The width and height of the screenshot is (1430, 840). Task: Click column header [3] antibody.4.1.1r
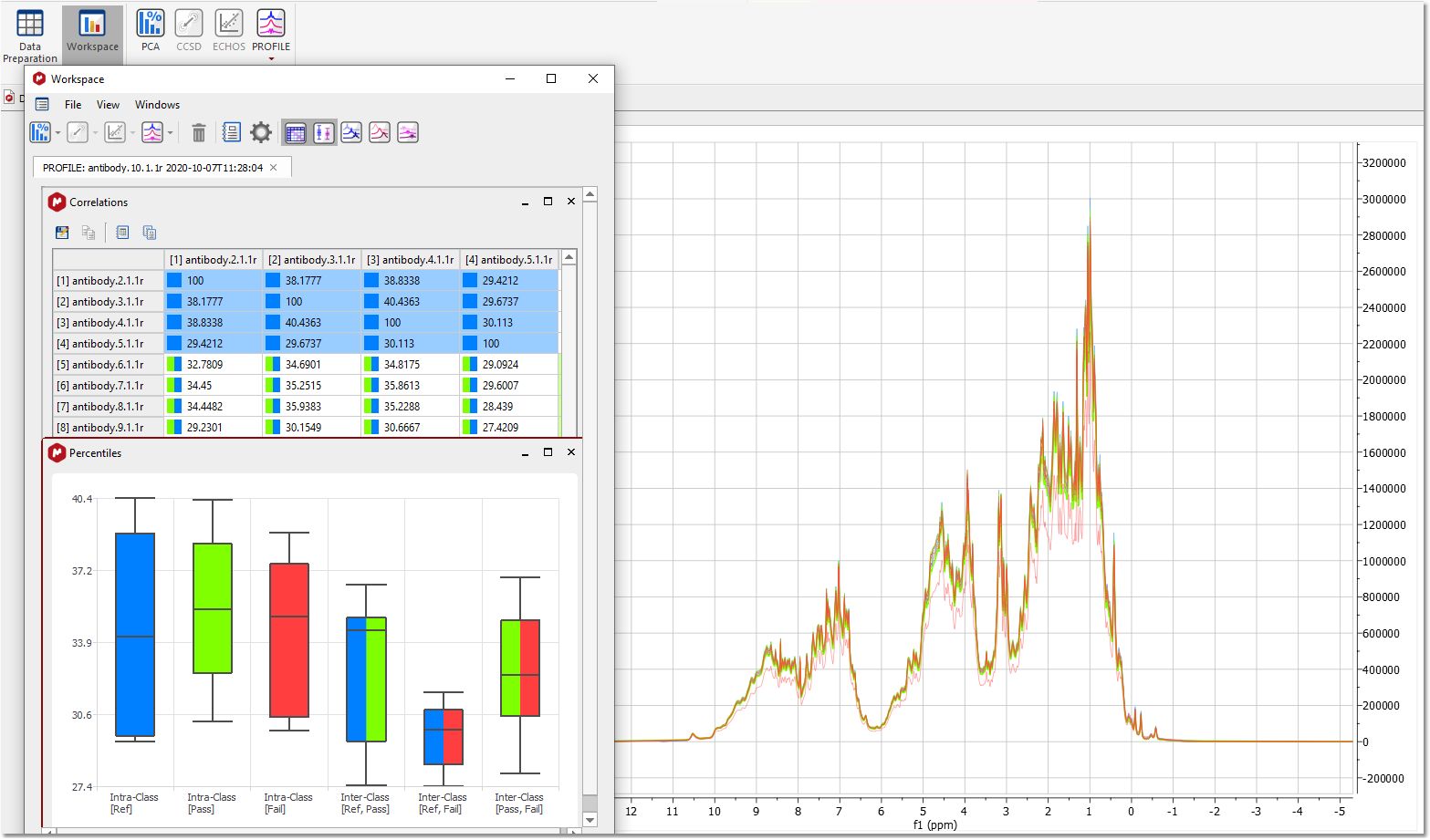click(411, 260)
